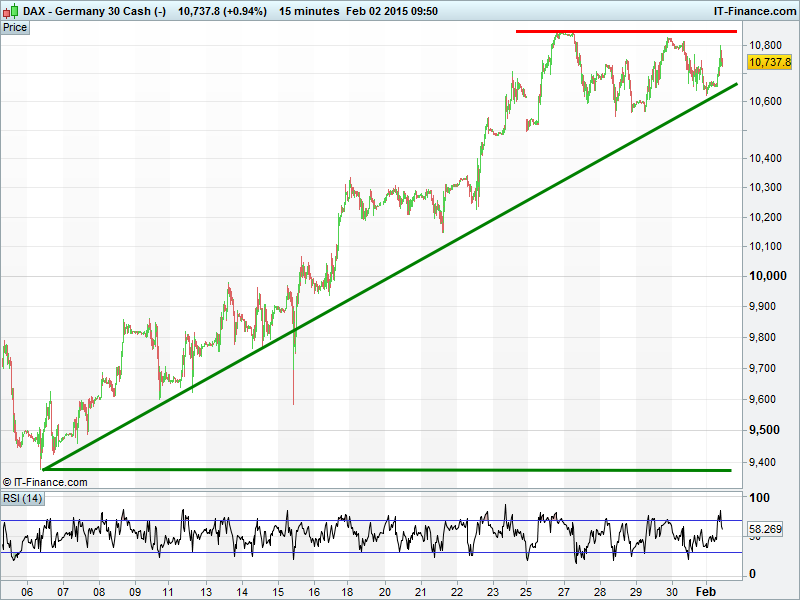The height and width of the screenshot is (600, 800).
Task: Click the 06 date marker on time axis
Action: (x=28, y=591)
